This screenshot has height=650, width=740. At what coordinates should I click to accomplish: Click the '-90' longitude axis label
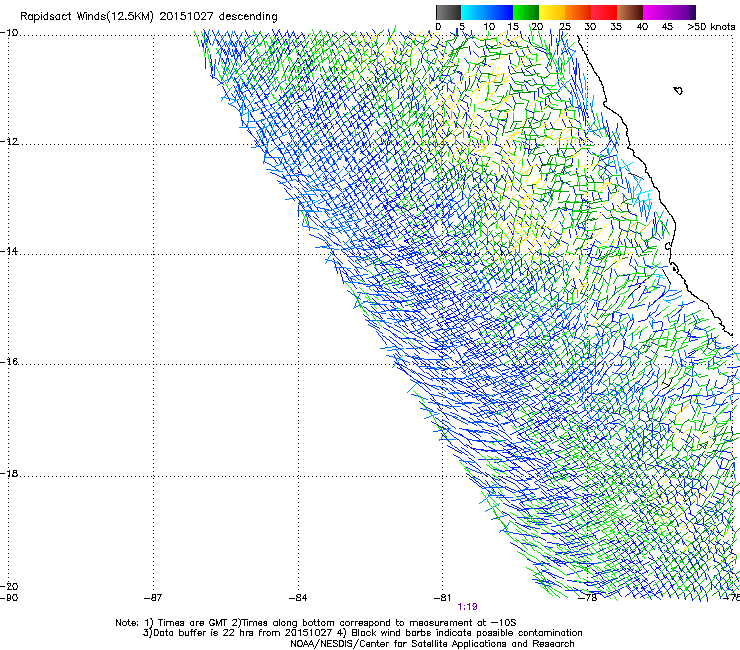pos(9,598)
